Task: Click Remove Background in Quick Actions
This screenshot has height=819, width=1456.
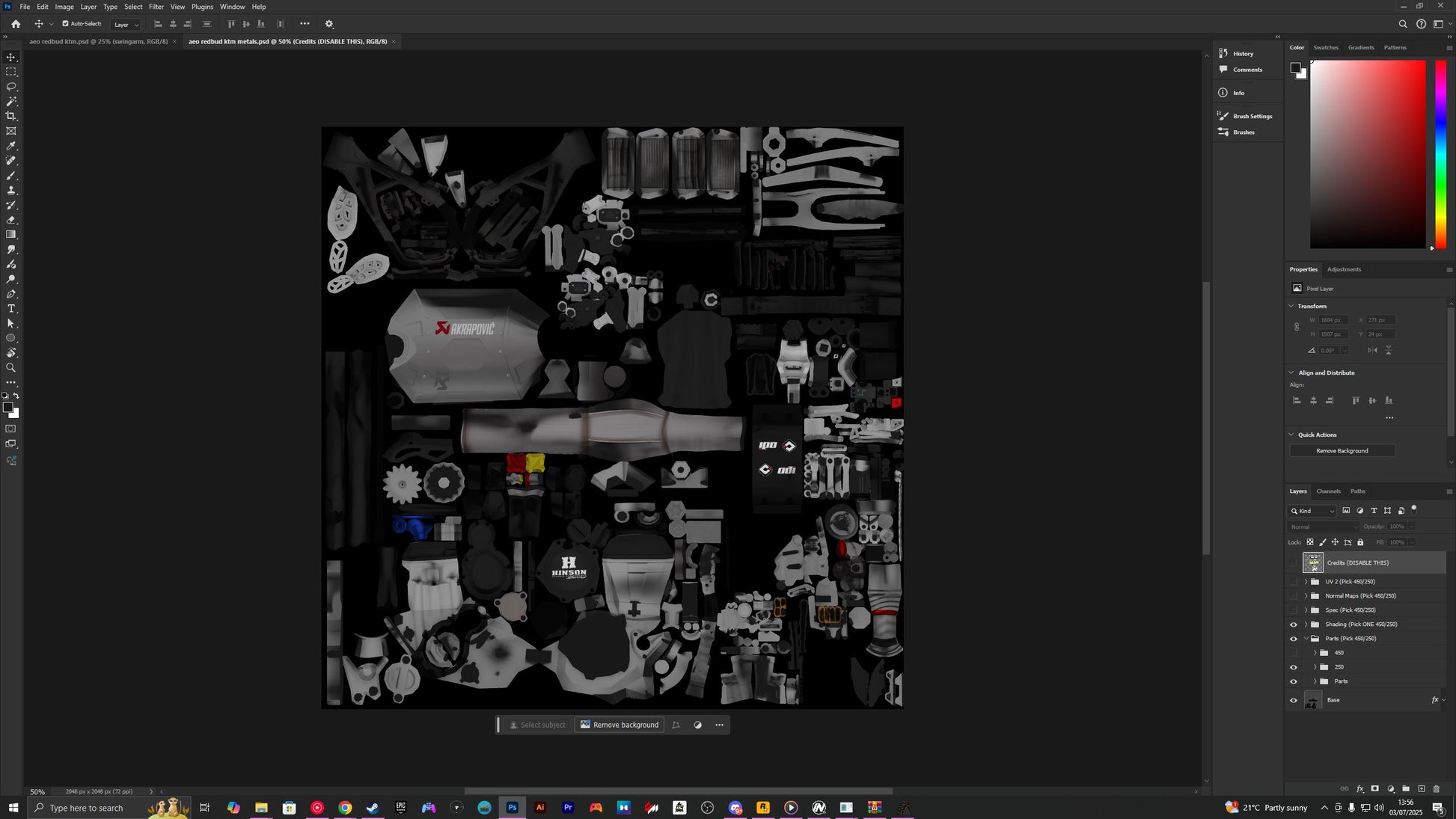Action: click(x=1342, y=451)
